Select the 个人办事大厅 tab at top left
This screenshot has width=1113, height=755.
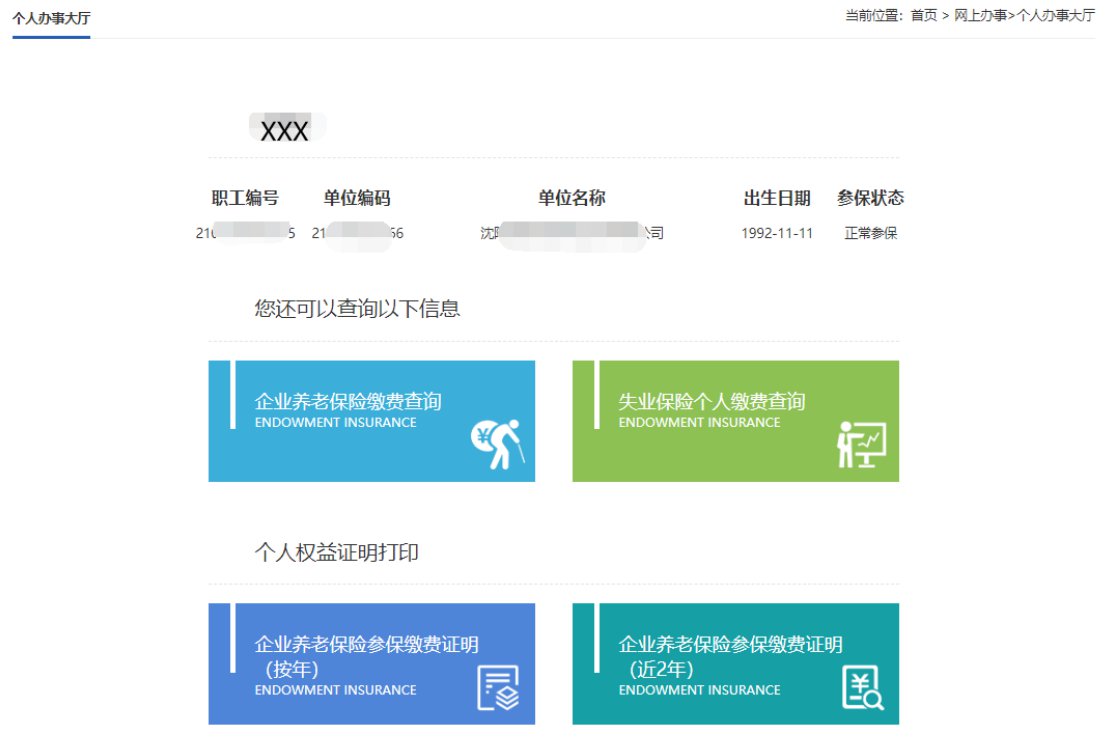point(51,18)
